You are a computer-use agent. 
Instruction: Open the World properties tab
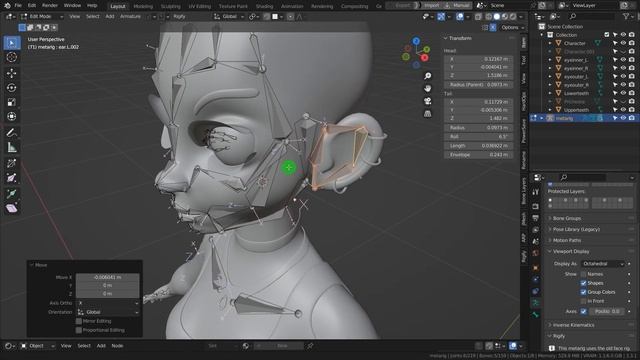[x=536, y=253]
